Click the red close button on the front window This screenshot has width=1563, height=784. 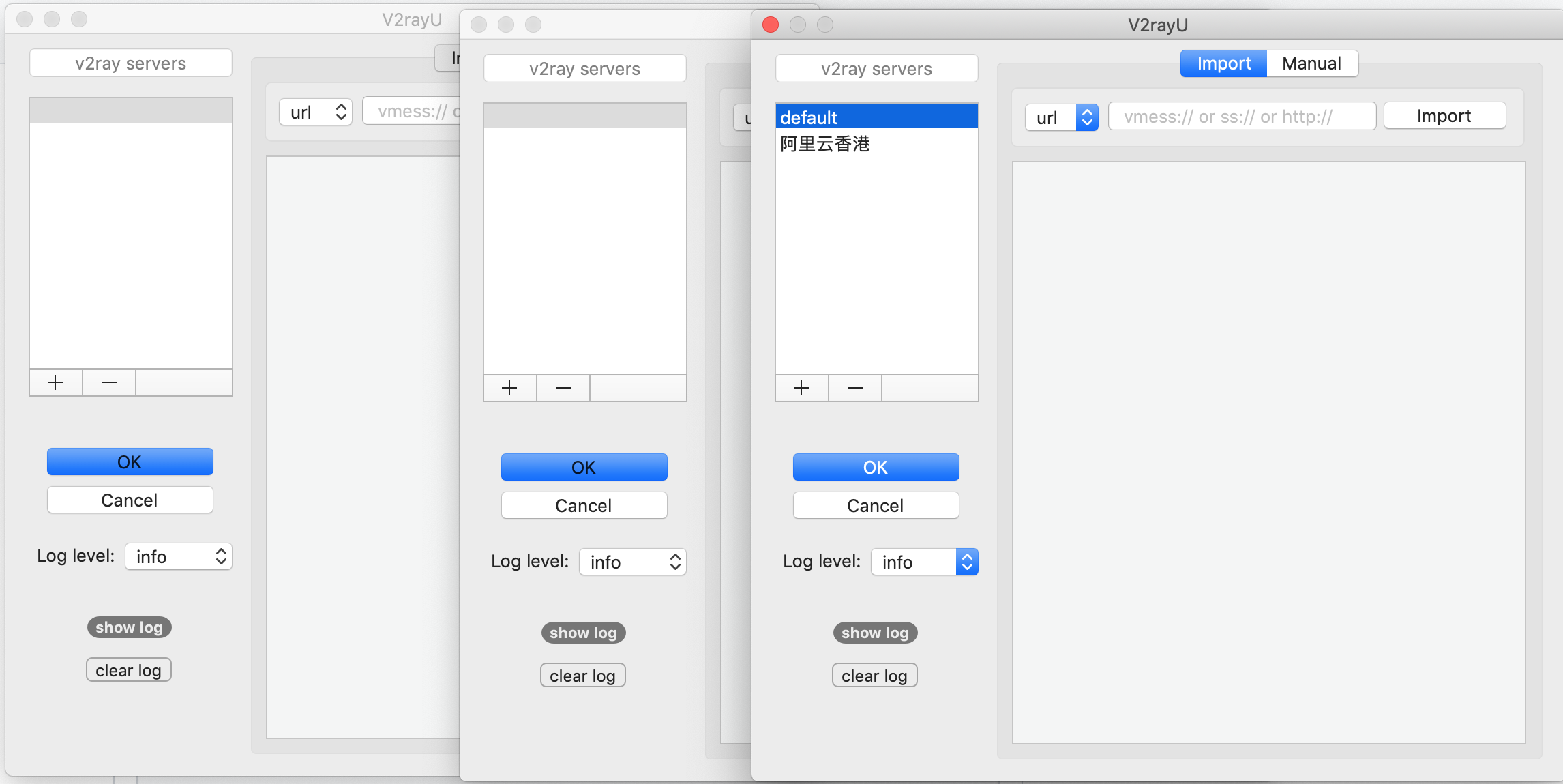tap(771, 25)
